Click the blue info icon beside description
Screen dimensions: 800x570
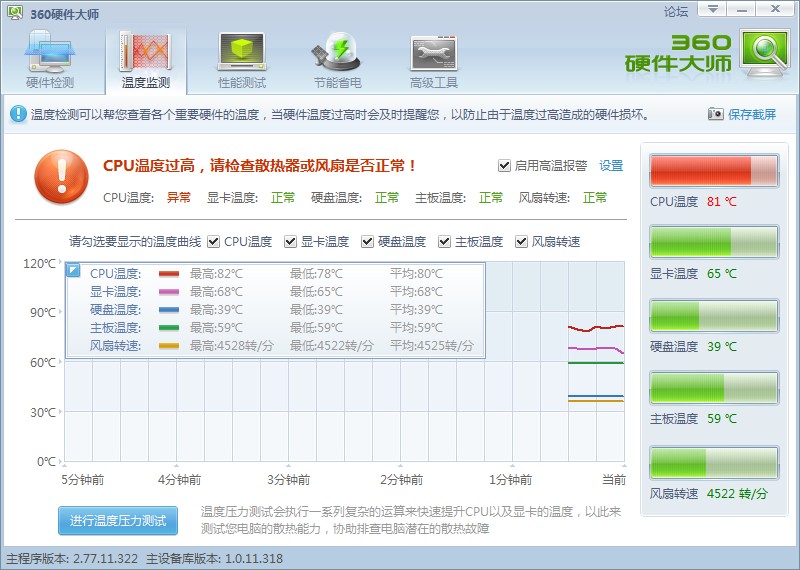(x=18, y=114)
